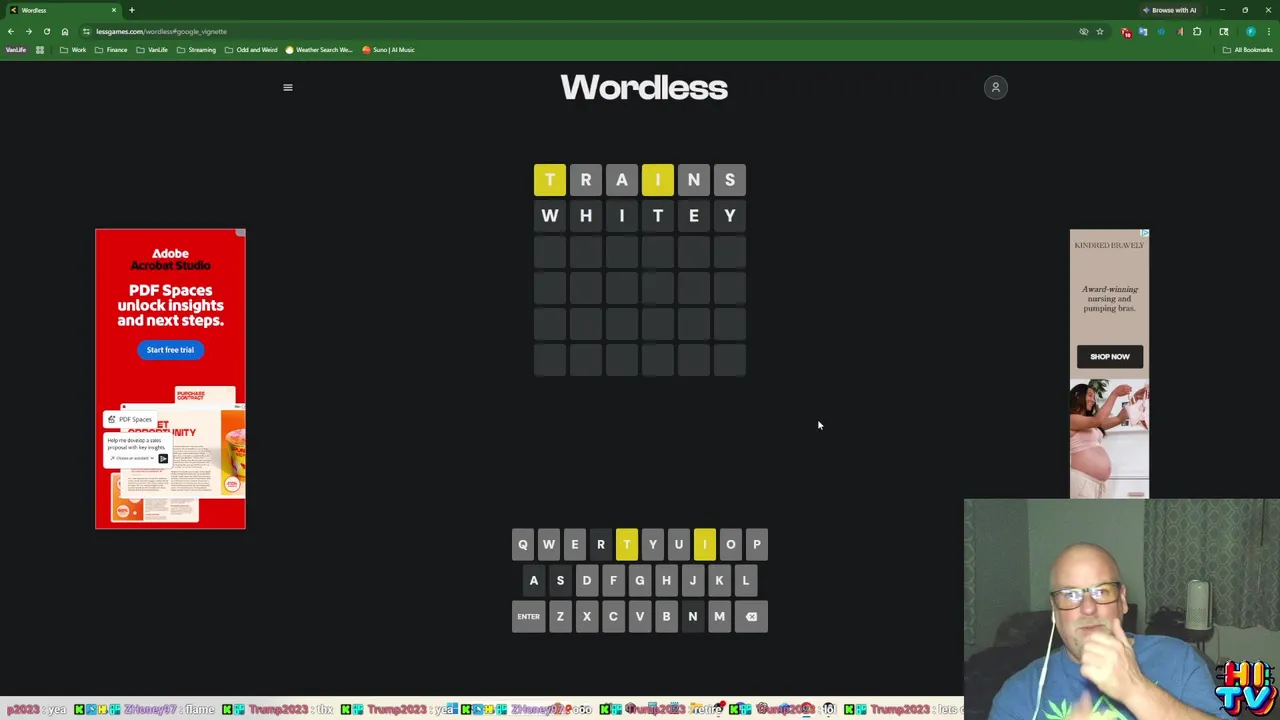Close the Adobe ad via corner icon
The image size is (1280, 720).
(240, 233)
